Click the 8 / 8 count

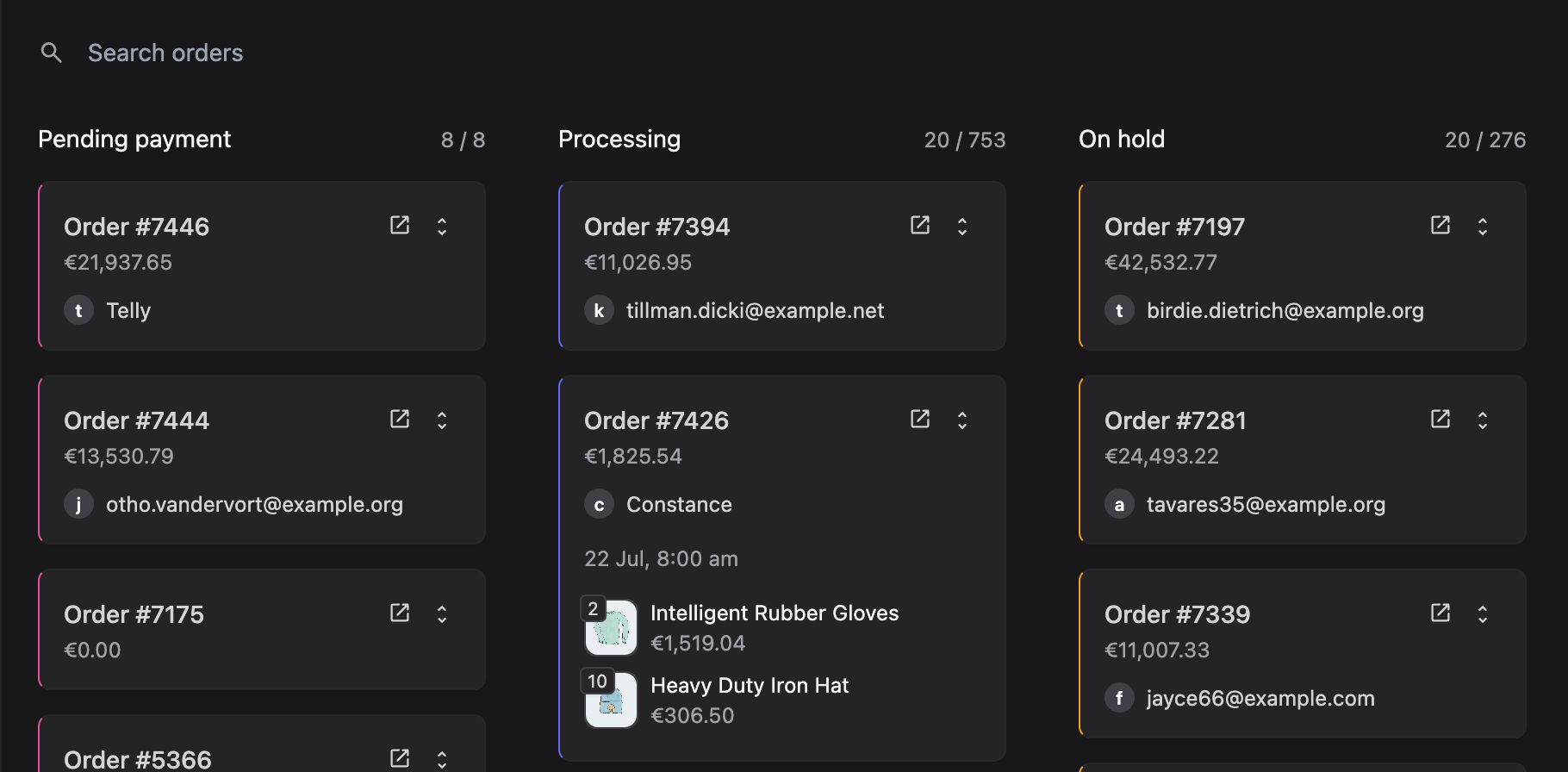point(464,140)
